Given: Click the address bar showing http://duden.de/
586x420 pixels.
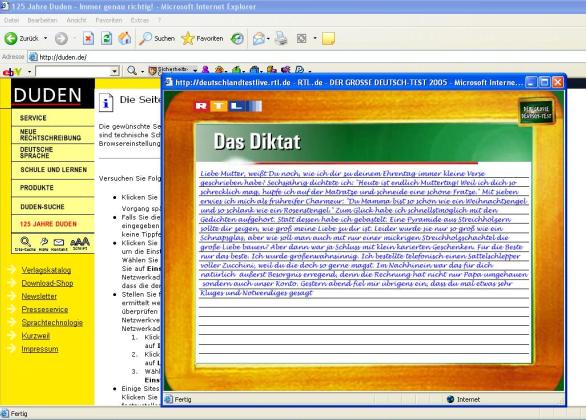Looking at the screenshot, I should pos(306,57).
